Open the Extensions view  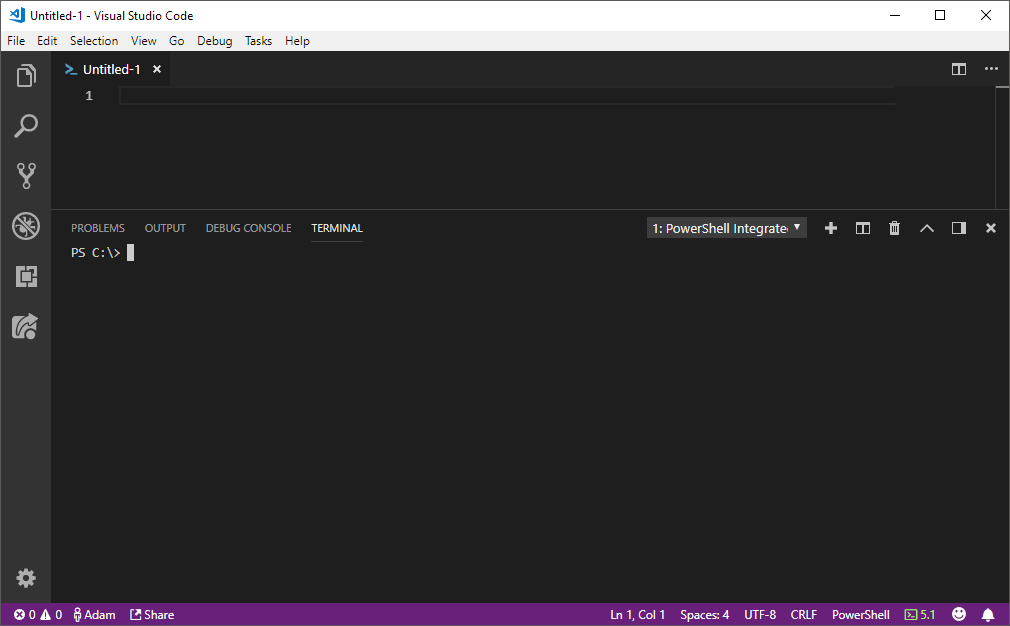(26, 276)
